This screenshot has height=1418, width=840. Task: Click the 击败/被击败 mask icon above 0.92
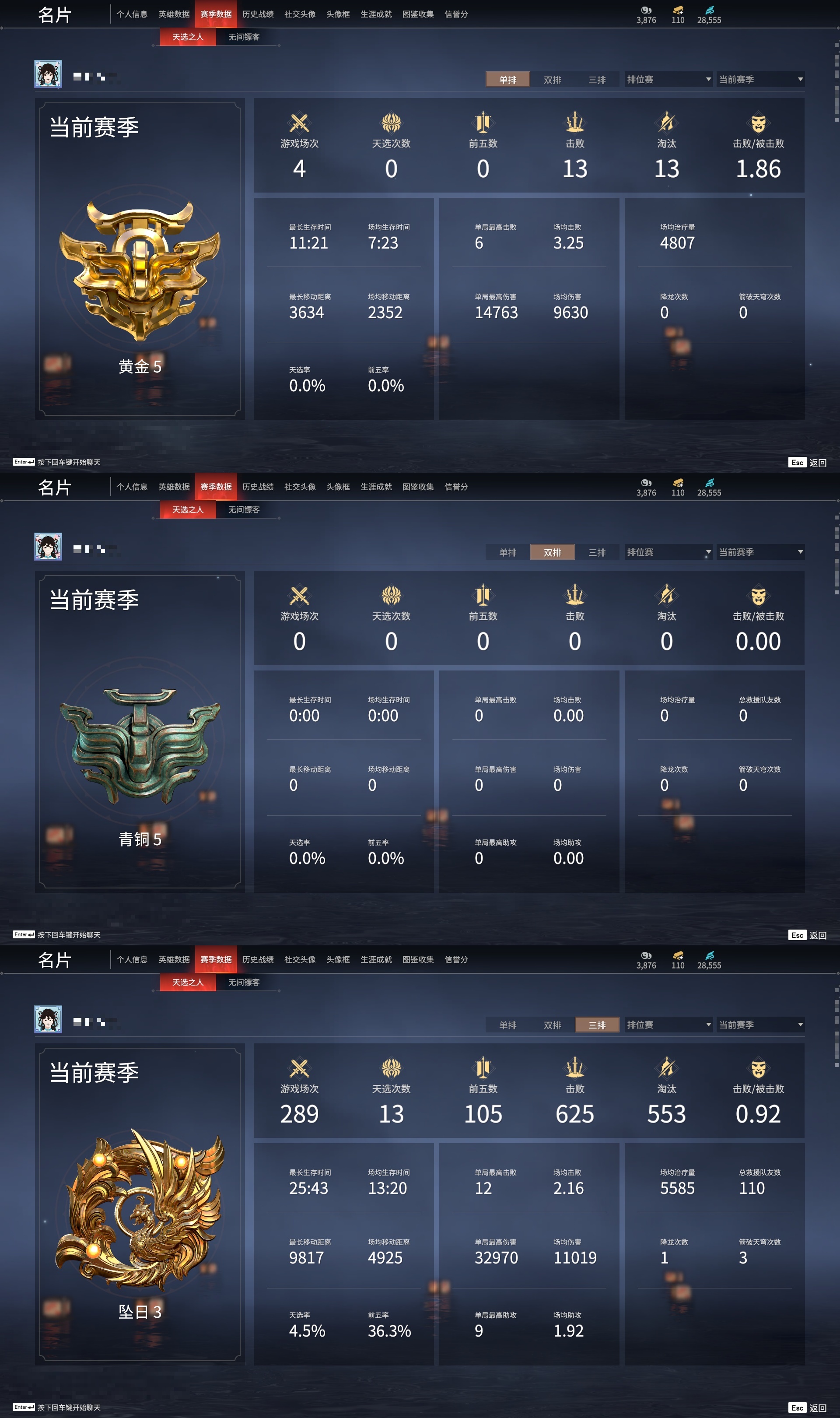click(759, 1067)
